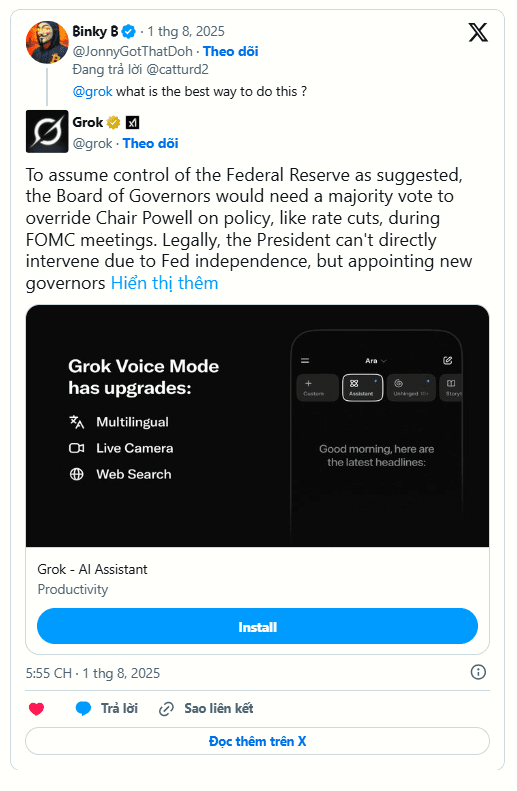The height and width of the screenshot is (791, 517).
Task: Click Đọc thêm trên X button
Action: tap(257, 741)
